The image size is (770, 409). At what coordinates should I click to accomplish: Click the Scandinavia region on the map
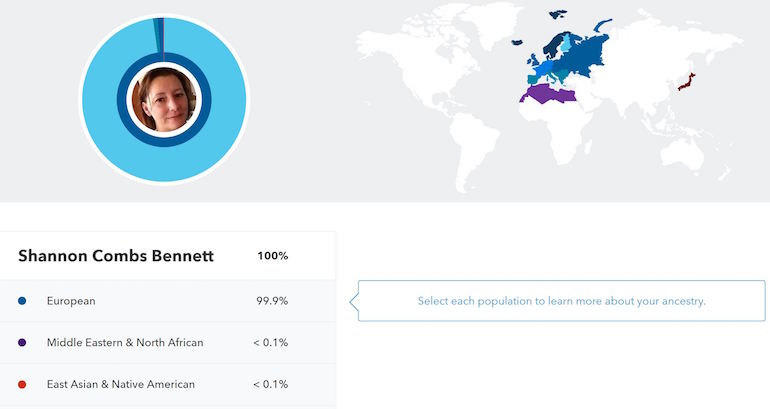553,45
